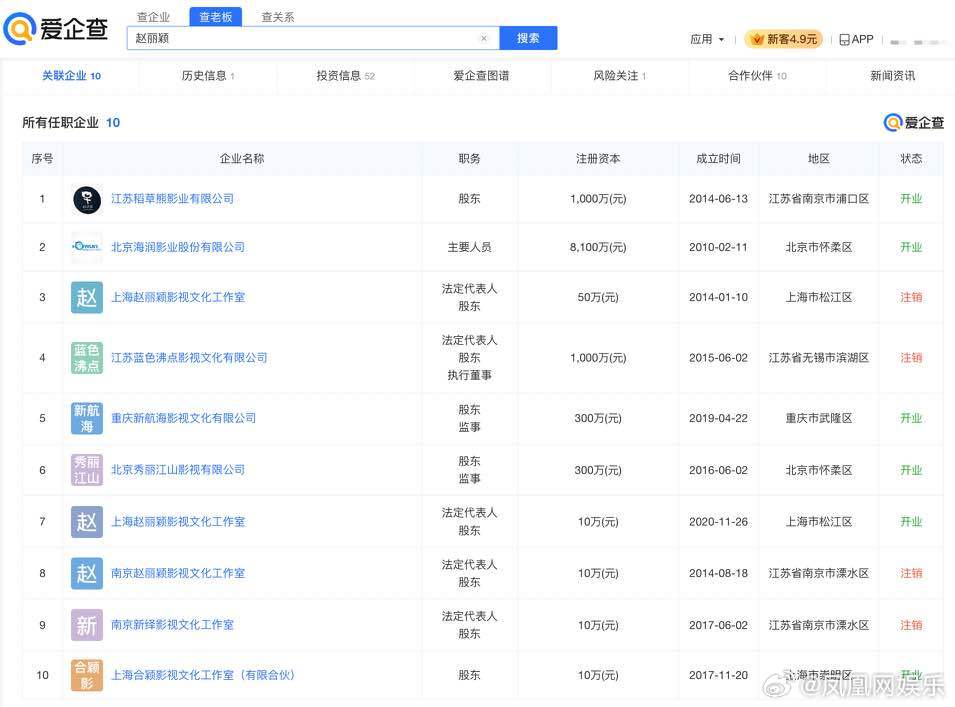The width and height of the screenshot is (955, 707).
Task: Open the 南京赵丽颖影视文化工作室 link
Action: click(178, 574)
